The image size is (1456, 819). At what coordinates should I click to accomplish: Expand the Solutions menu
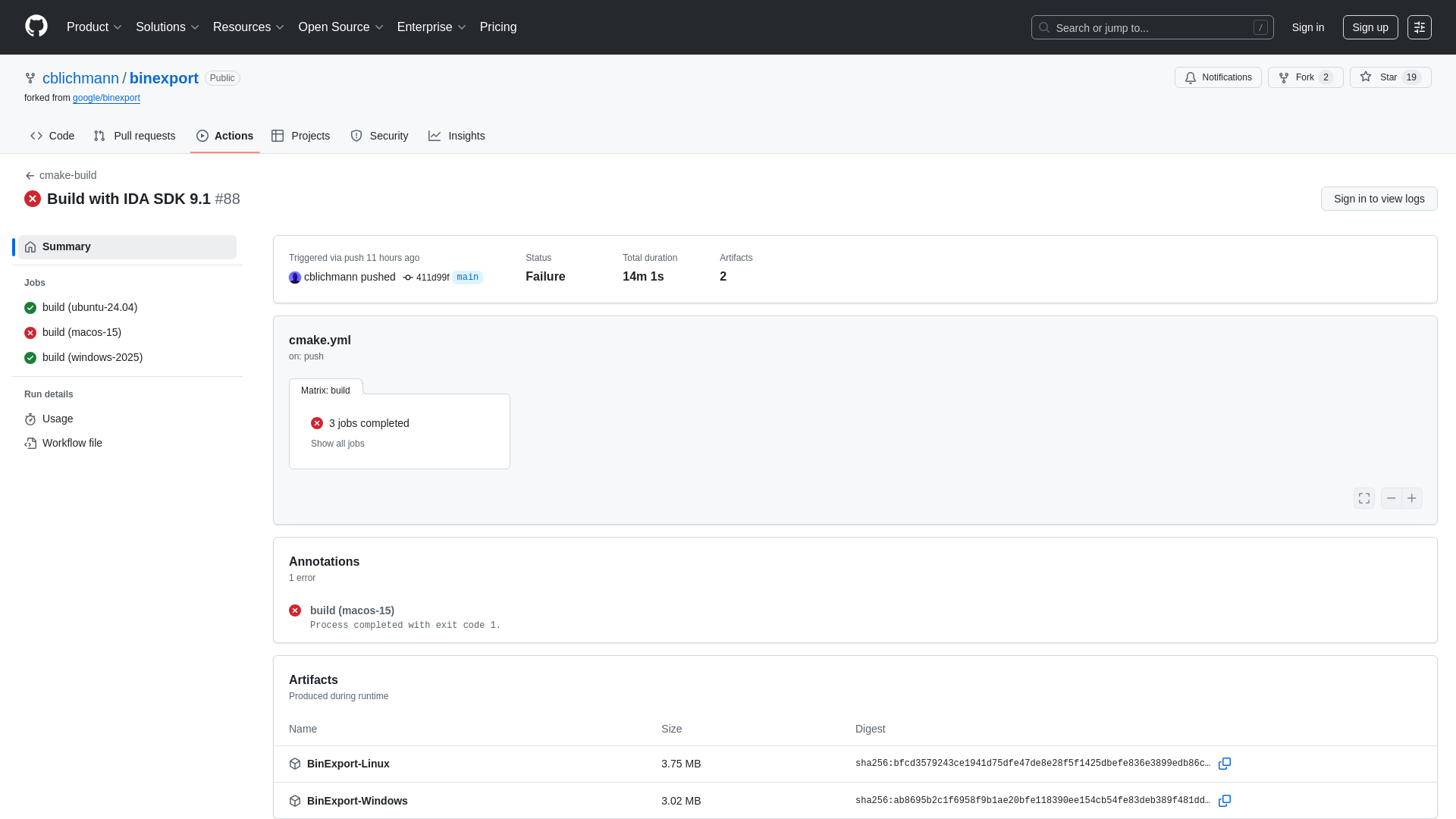(x=168, y=27)
